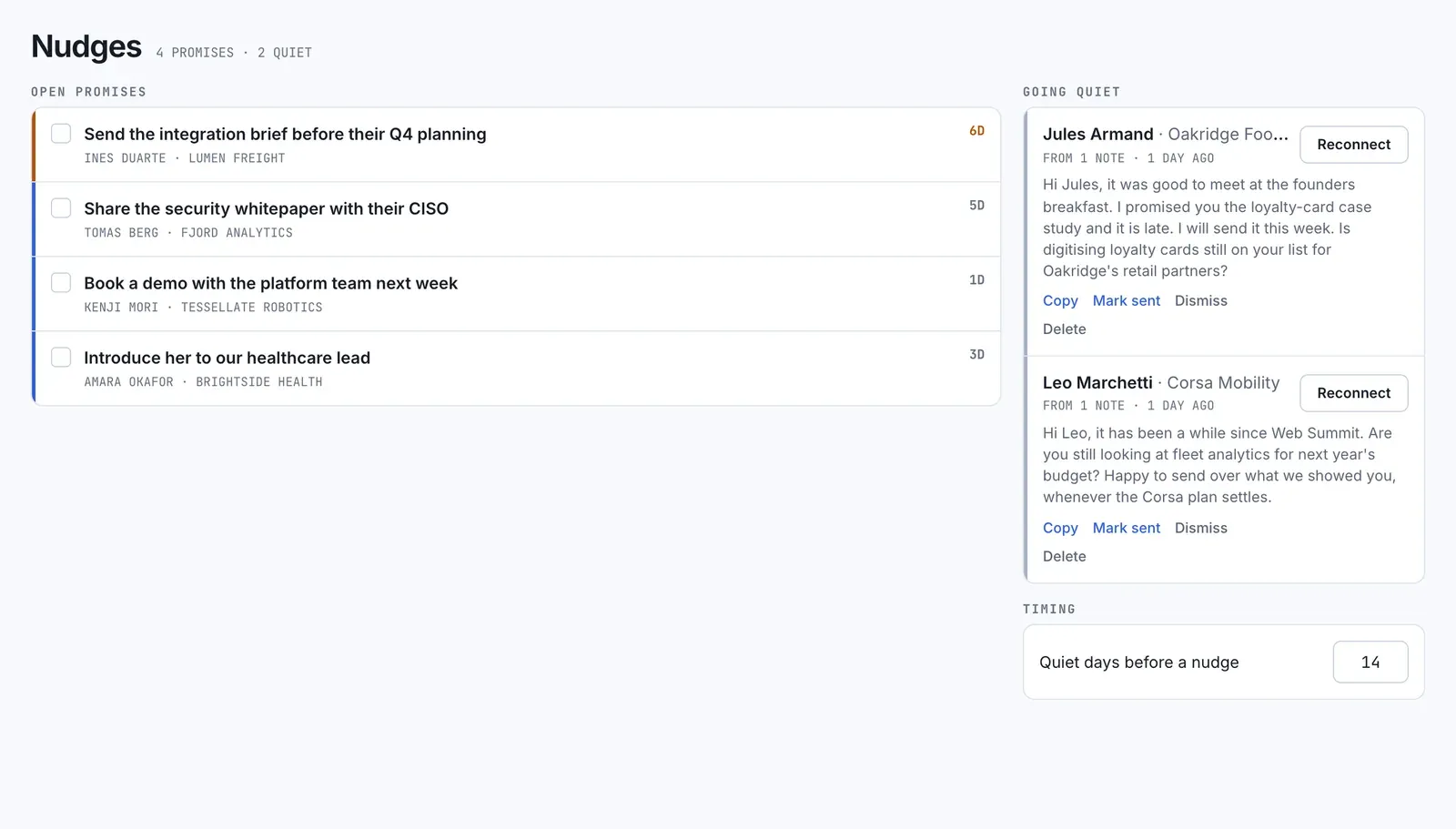
Task: Open 'Book a demo with the platform team next week'
Action: 270,284
